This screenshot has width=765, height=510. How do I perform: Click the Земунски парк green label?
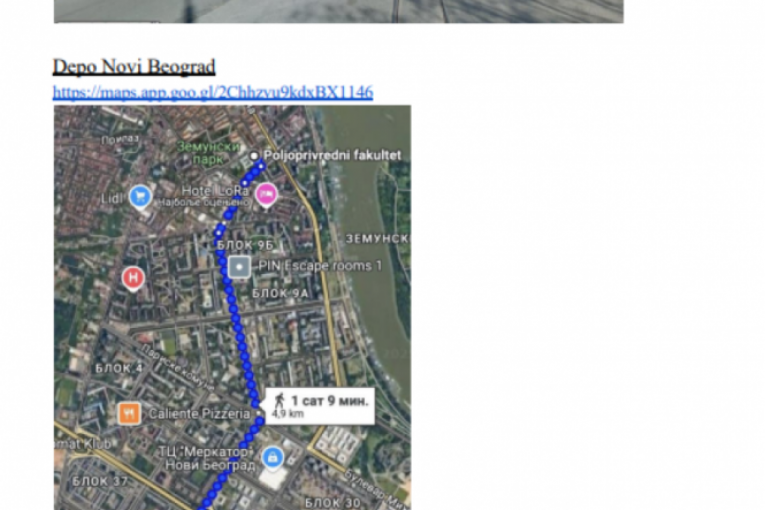208,153
